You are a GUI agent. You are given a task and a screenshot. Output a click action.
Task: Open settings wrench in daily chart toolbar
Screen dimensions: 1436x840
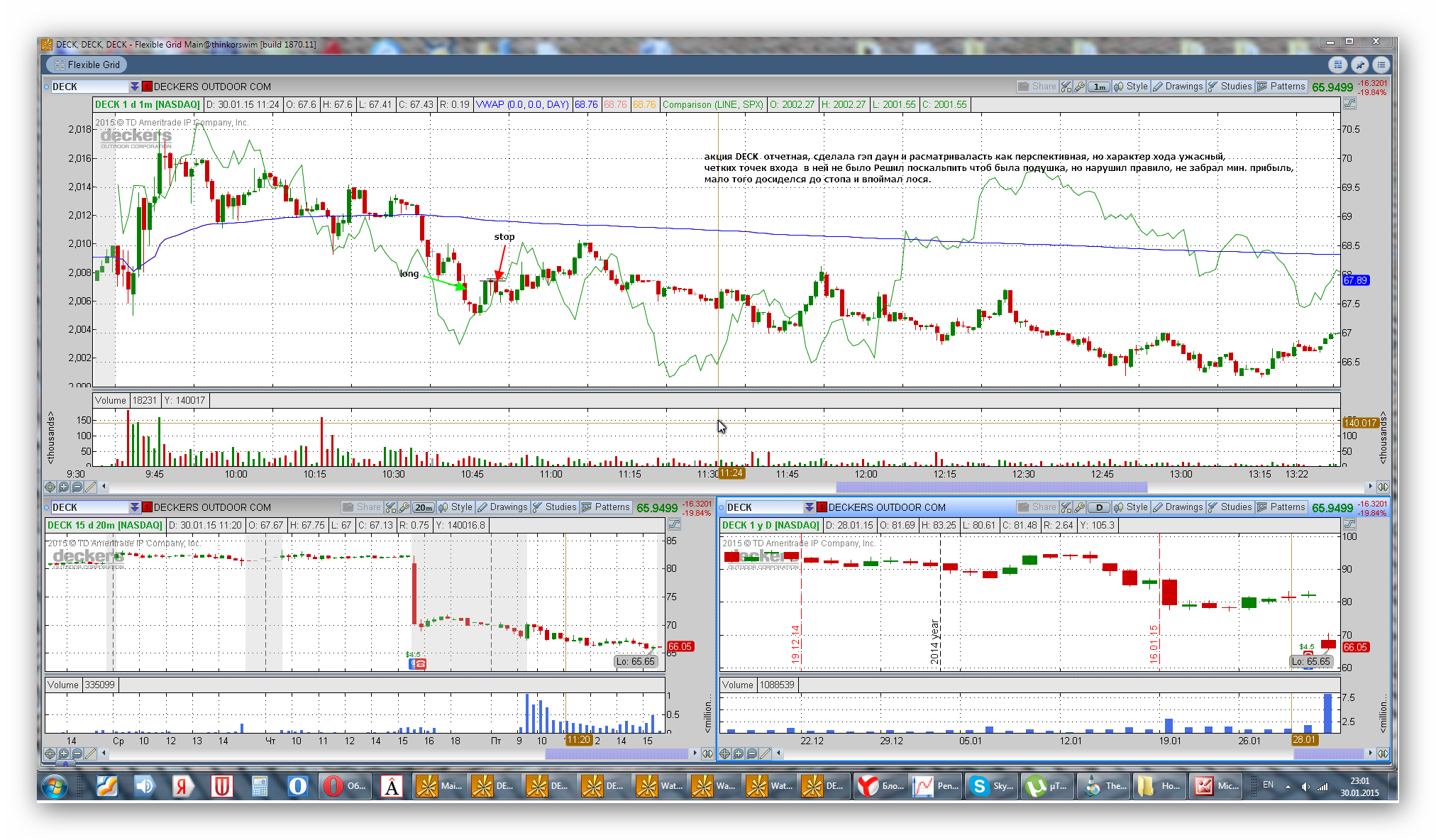pyautogui.click(x=1079, y=507)
